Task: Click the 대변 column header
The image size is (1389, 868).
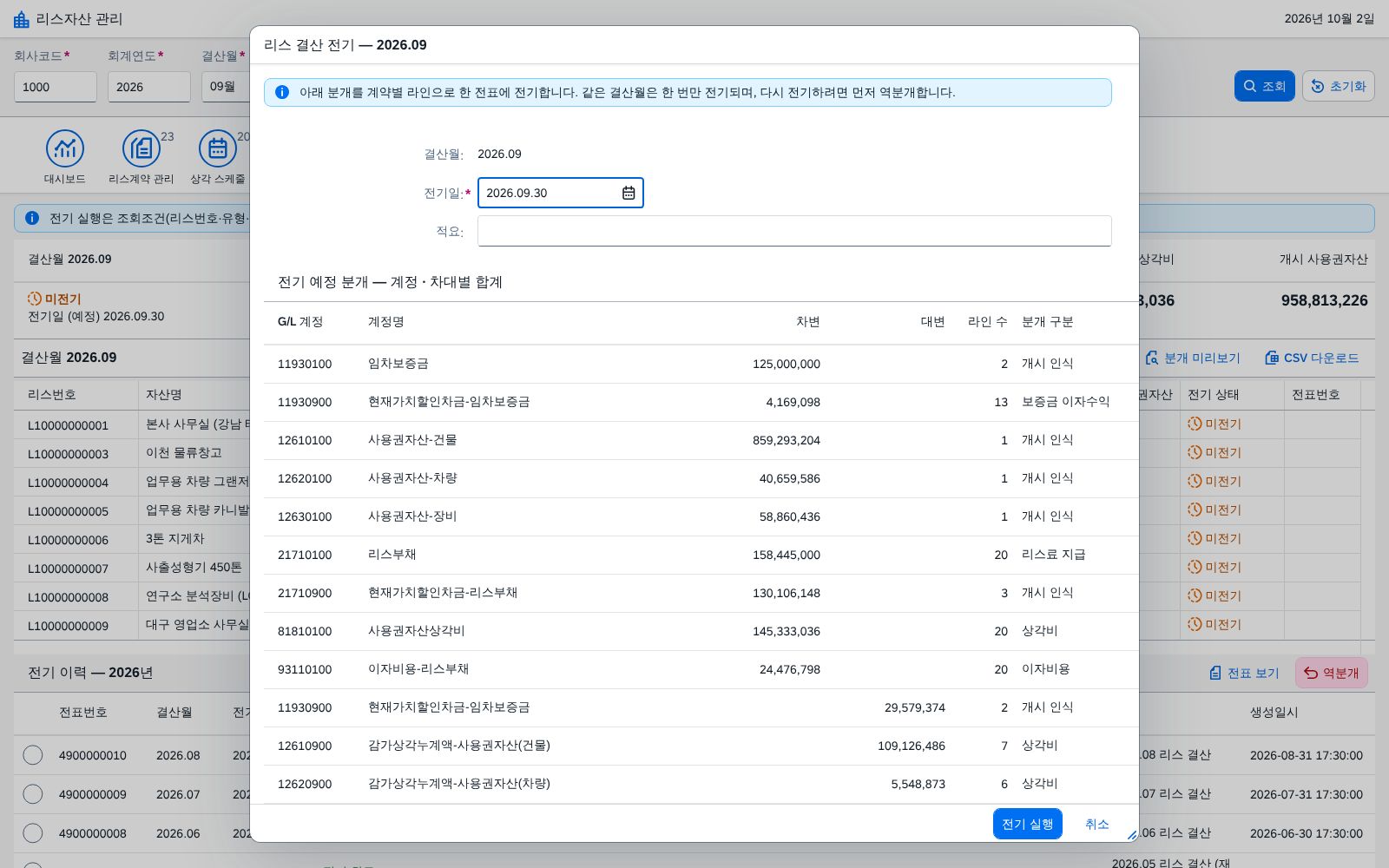Action: pyautogui.click(x=932, y=322)
